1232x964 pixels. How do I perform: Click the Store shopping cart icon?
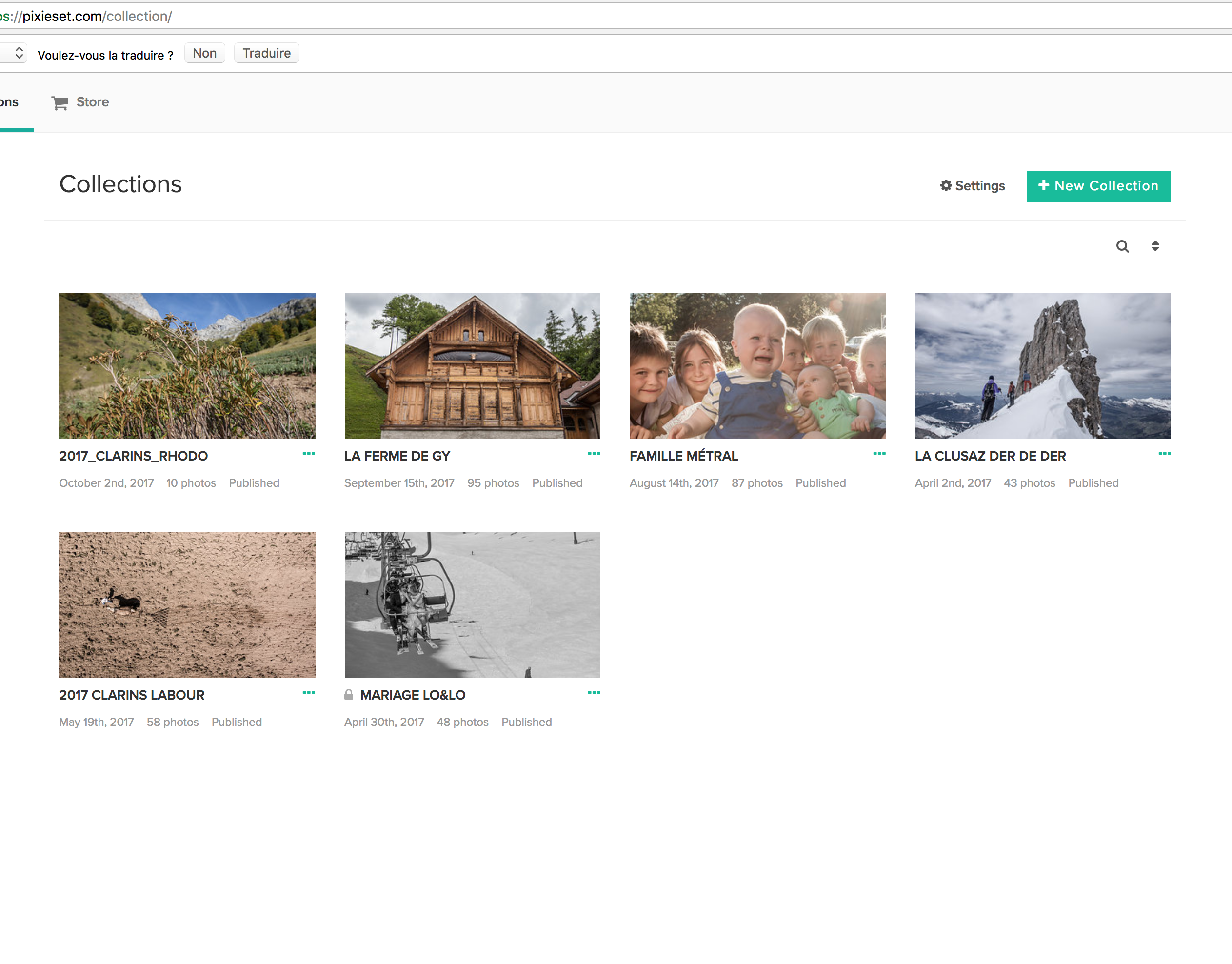tap(60, 103)
